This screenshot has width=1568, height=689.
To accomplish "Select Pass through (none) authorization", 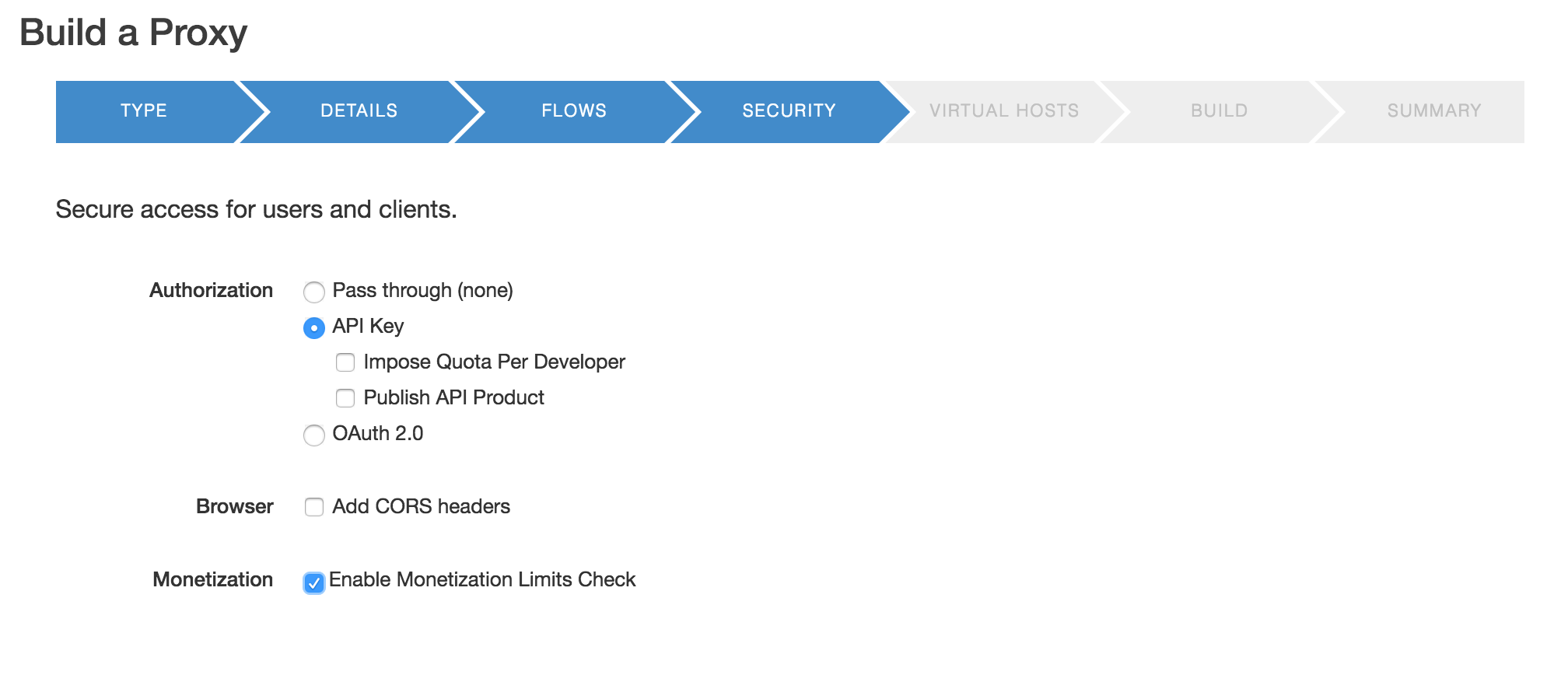I will tap(314, 292).
